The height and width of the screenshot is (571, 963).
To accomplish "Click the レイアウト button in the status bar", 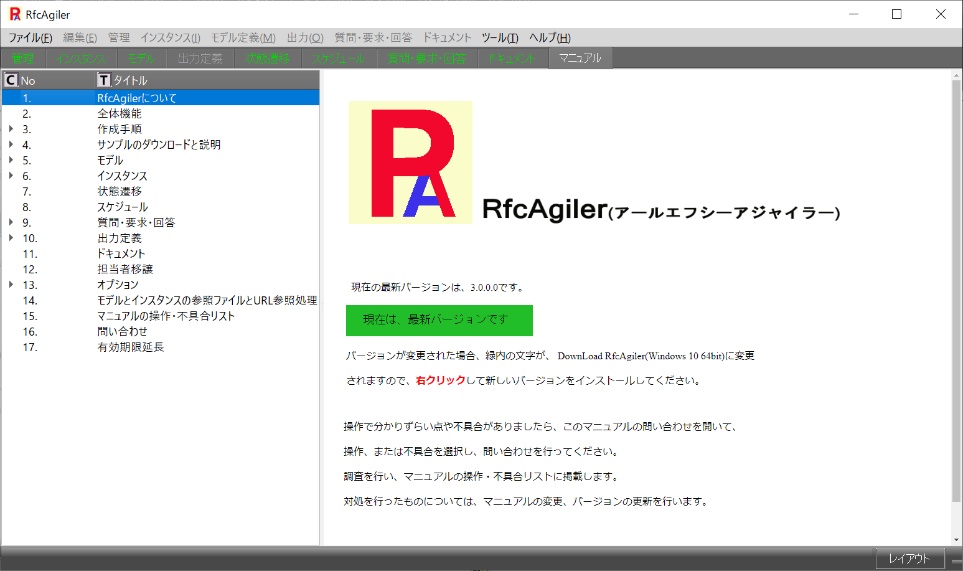I will click(910, 559).
